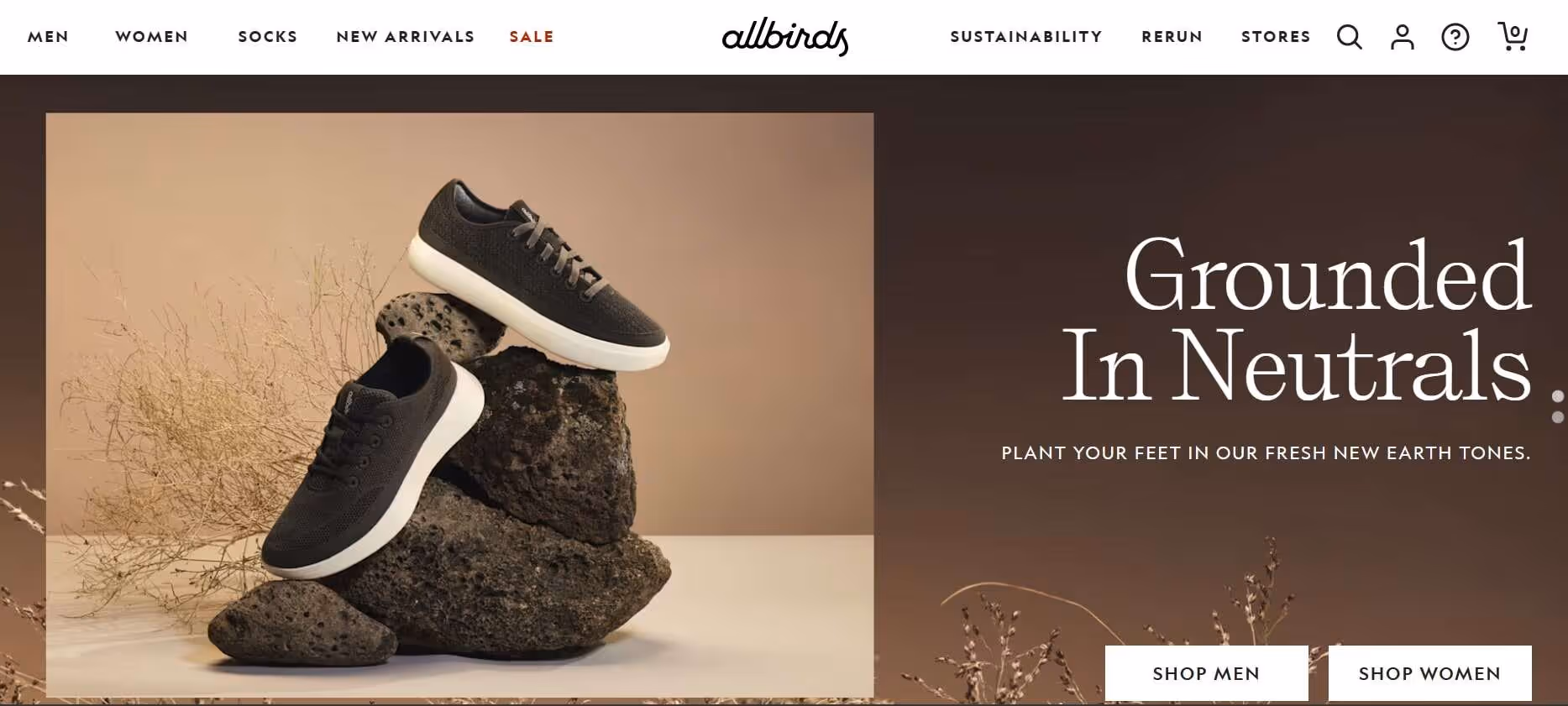1568x706 pixels.
Task: Click the hero sneaker photo
Action: click(459, 405)
